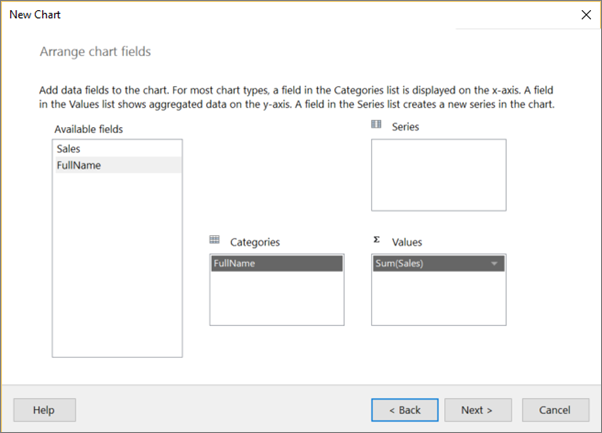Screen dimensions: 602x433
Task: Click the Series list icon
Action: point(376,125)
